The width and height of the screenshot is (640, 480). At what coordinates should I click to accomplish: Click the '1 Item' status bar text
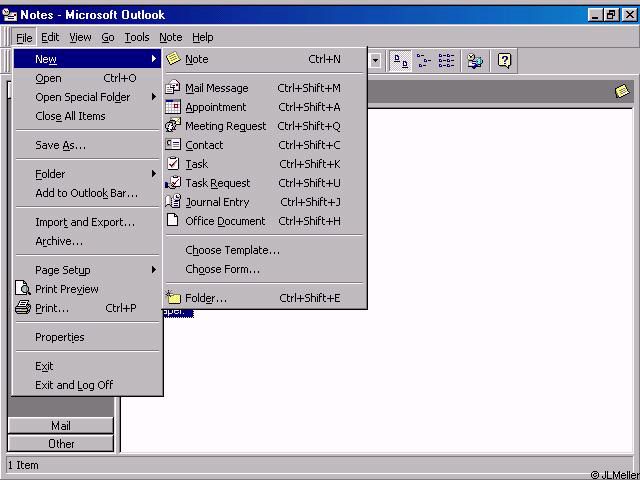[x=23, y=465]
